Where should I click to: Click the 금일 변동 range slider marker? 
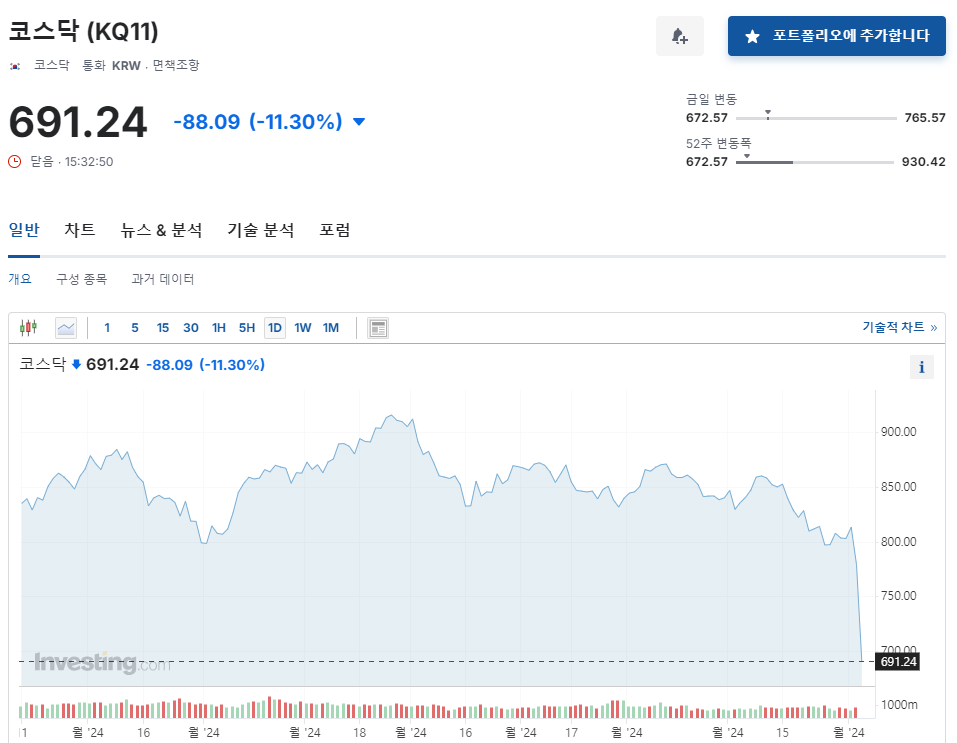point(768,114)
